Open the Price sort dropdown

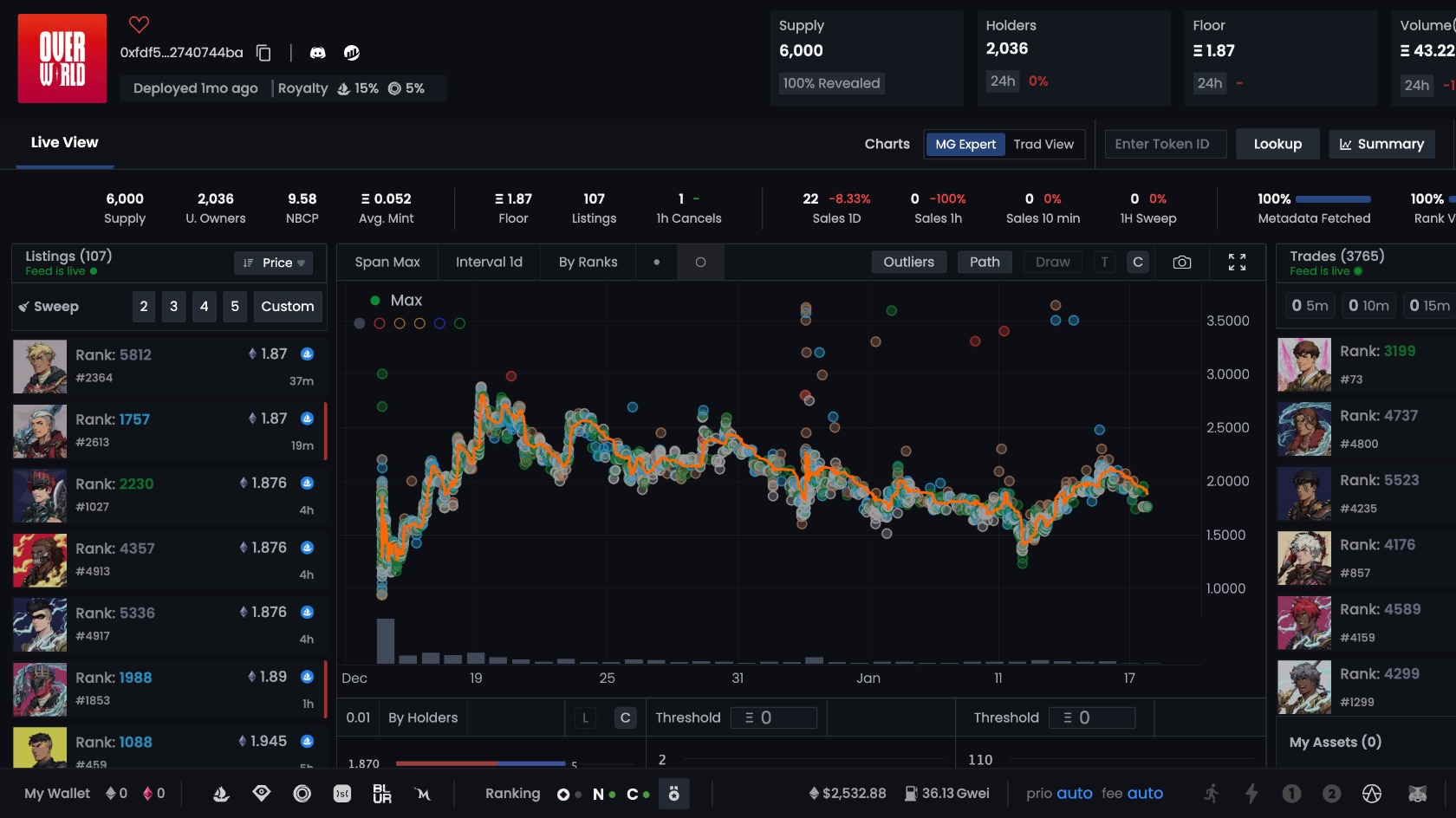click(x=274, y=263)
